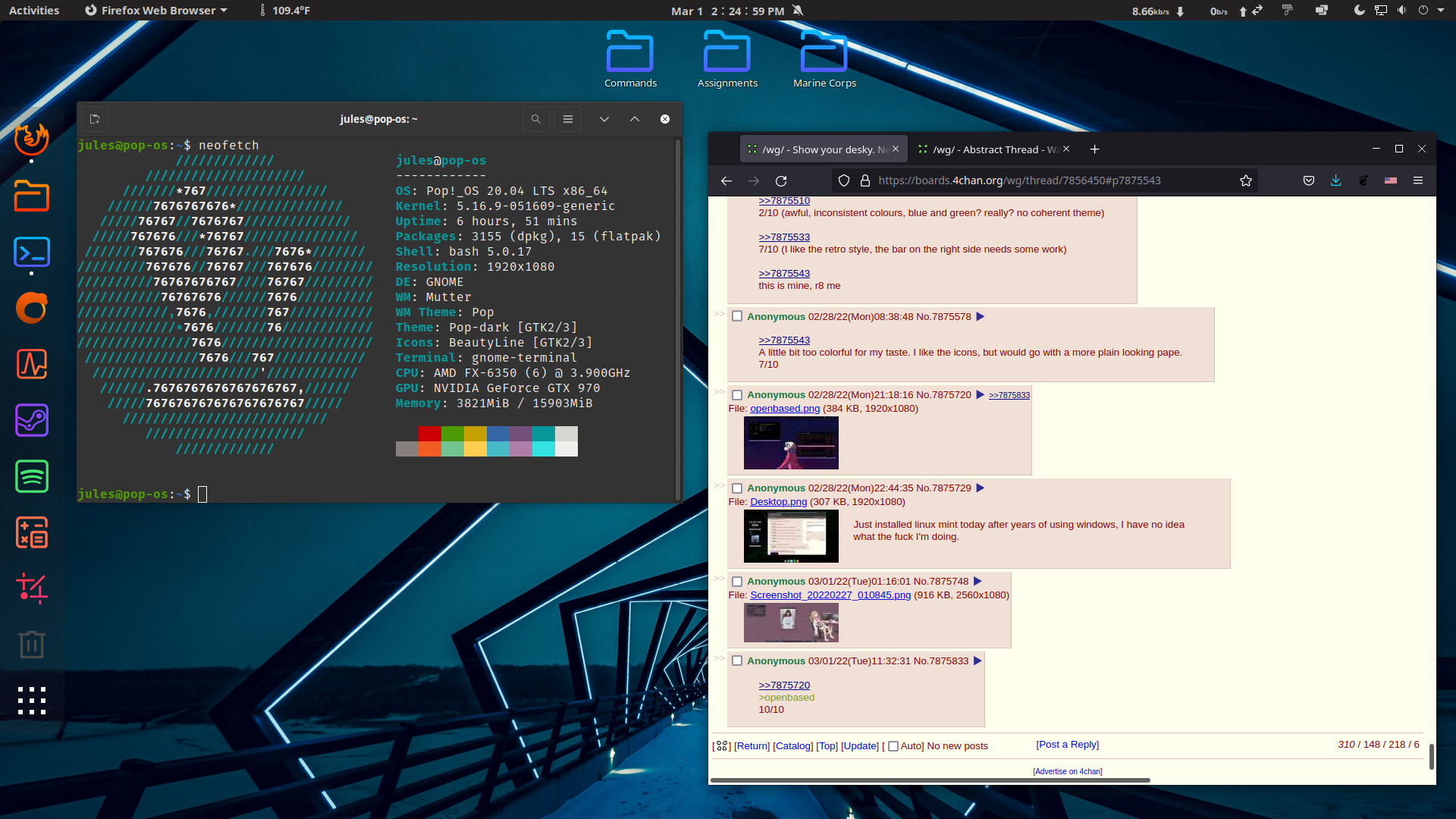Open Firefox hamburger application menu
The height and width of the screenshot is (819, 1456).
click(x=1417, y=180)
